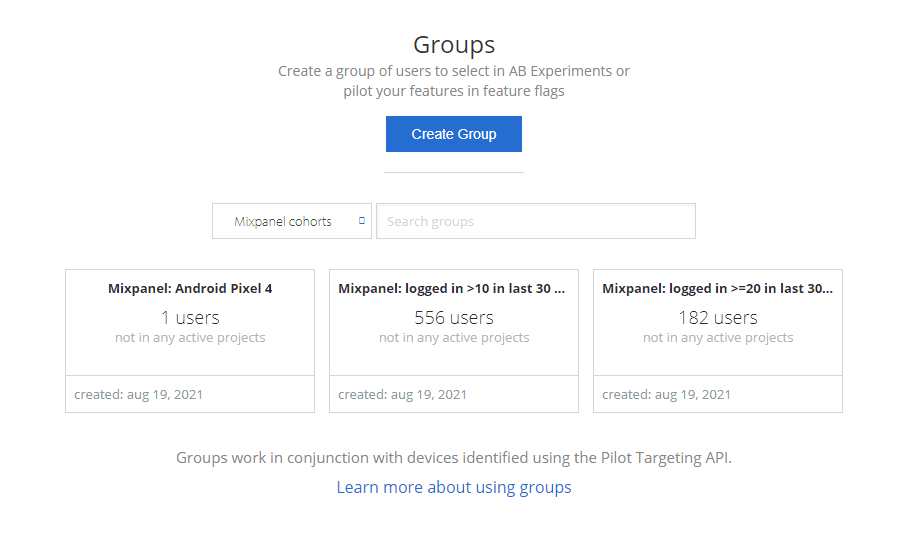Image resolution: width=909 pixels, height=558 pixels.
Task: Open the Mixpanel: Android Pixel 4 group title
Action: click(x=190, y=288)
